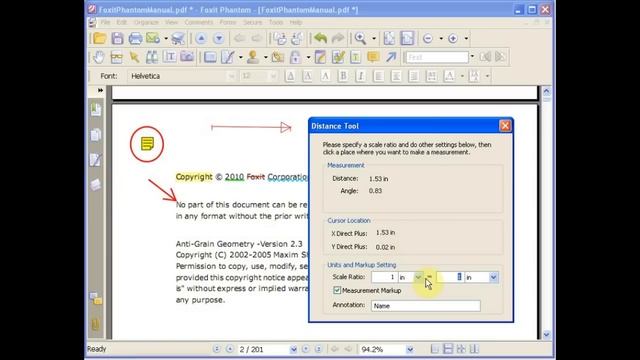Expand the Zoom tool dropdown arrow

374,38
